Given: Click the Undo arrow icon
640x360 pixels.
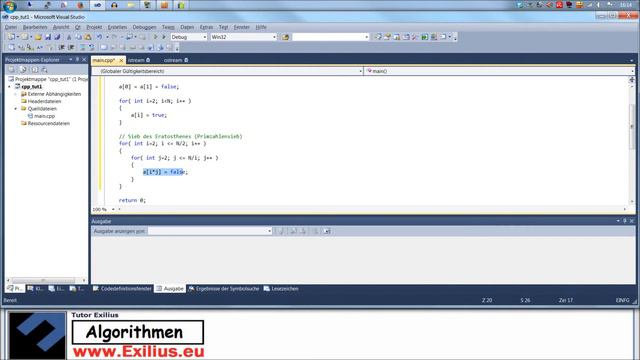Looking at the screenshot, I should pyautogui.click(x=99, y=37).
